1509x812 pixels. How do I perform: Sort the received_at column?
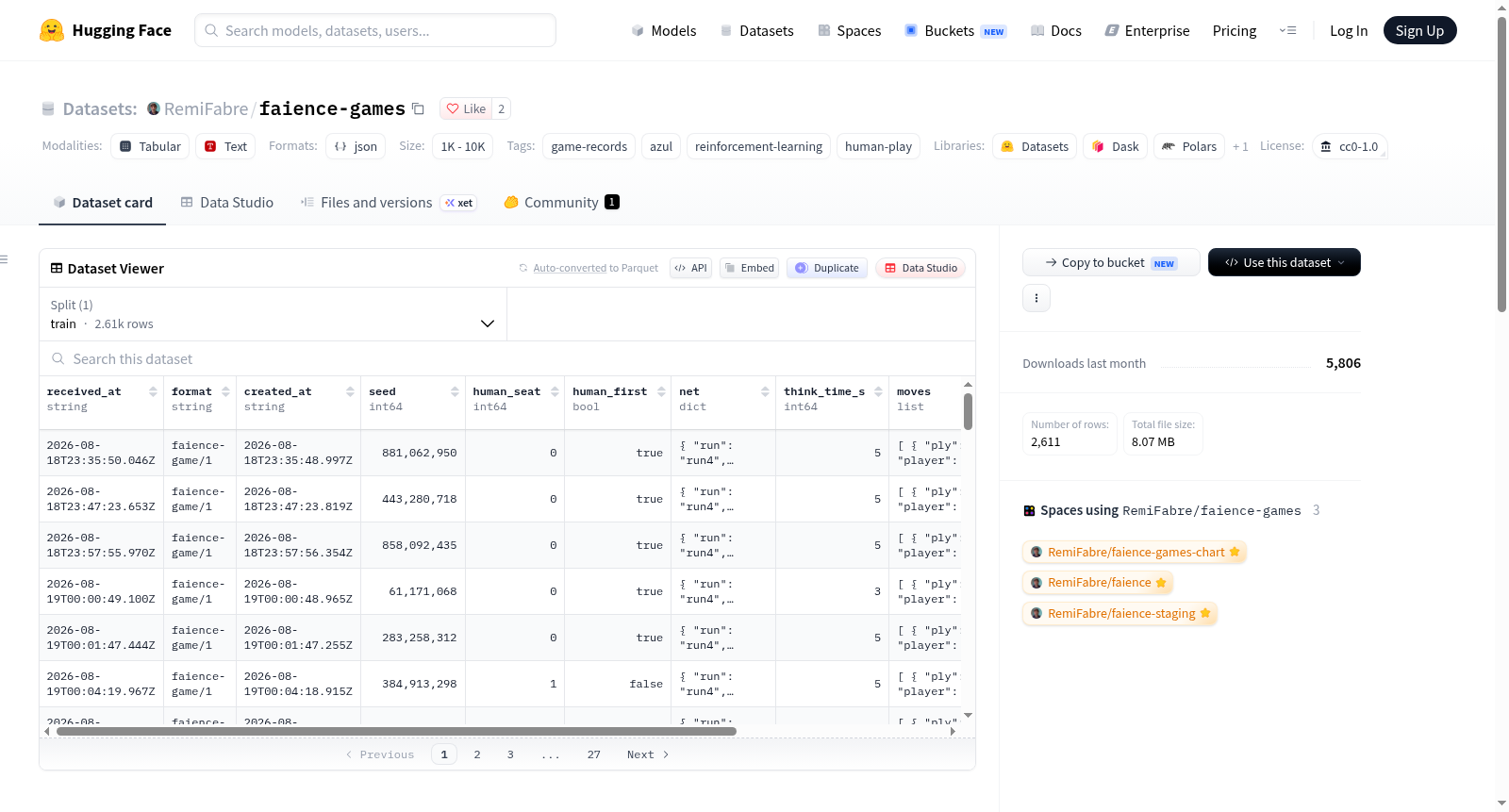(x=153, y=391)
